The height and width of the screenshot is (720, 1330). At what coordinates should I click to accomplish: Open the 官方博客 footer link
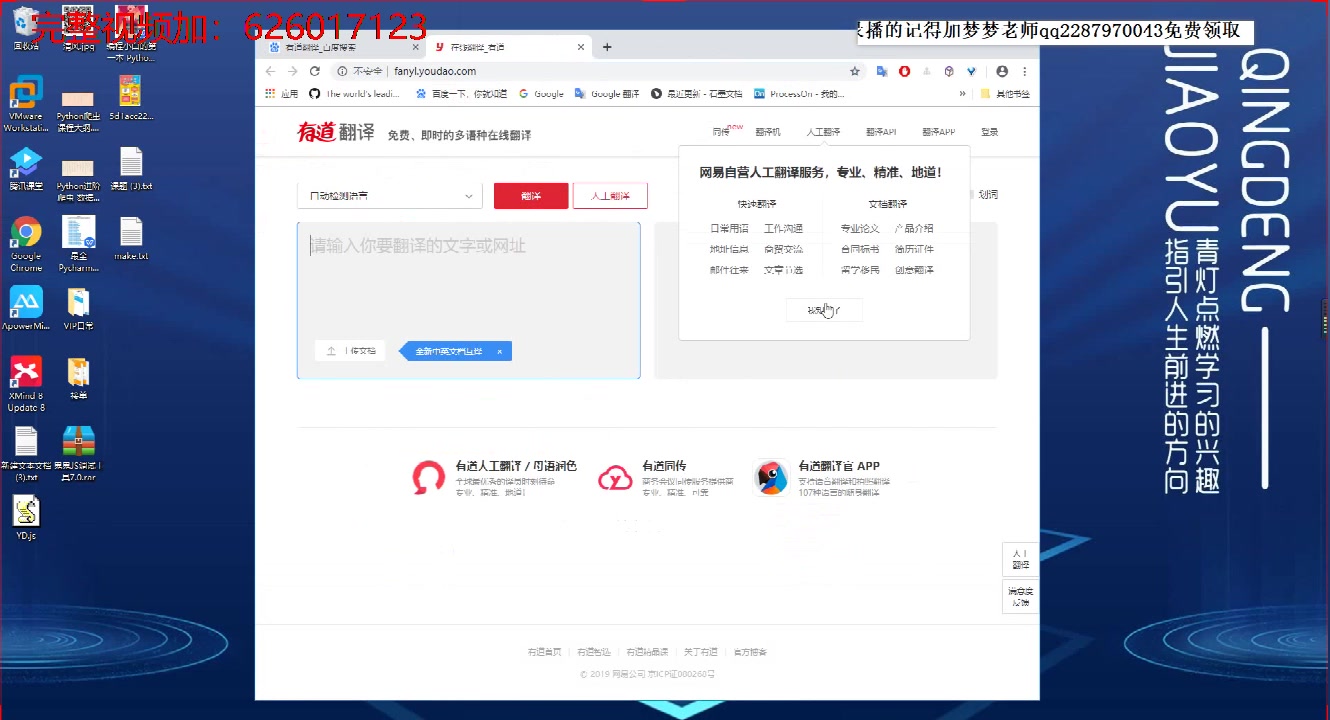tap(750, 652)
